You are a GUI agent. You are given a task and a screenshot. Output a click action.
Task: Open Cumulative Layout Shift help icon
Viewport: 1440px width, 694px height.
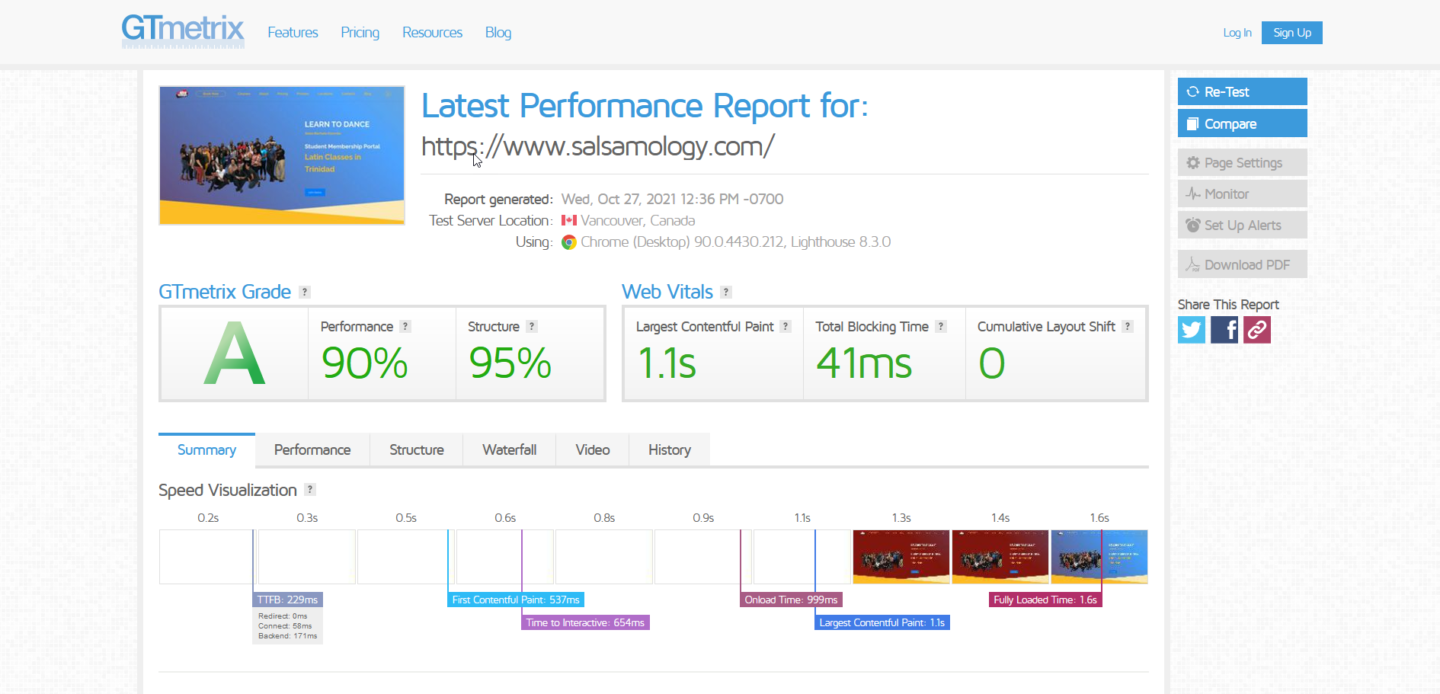[1128, 327]
